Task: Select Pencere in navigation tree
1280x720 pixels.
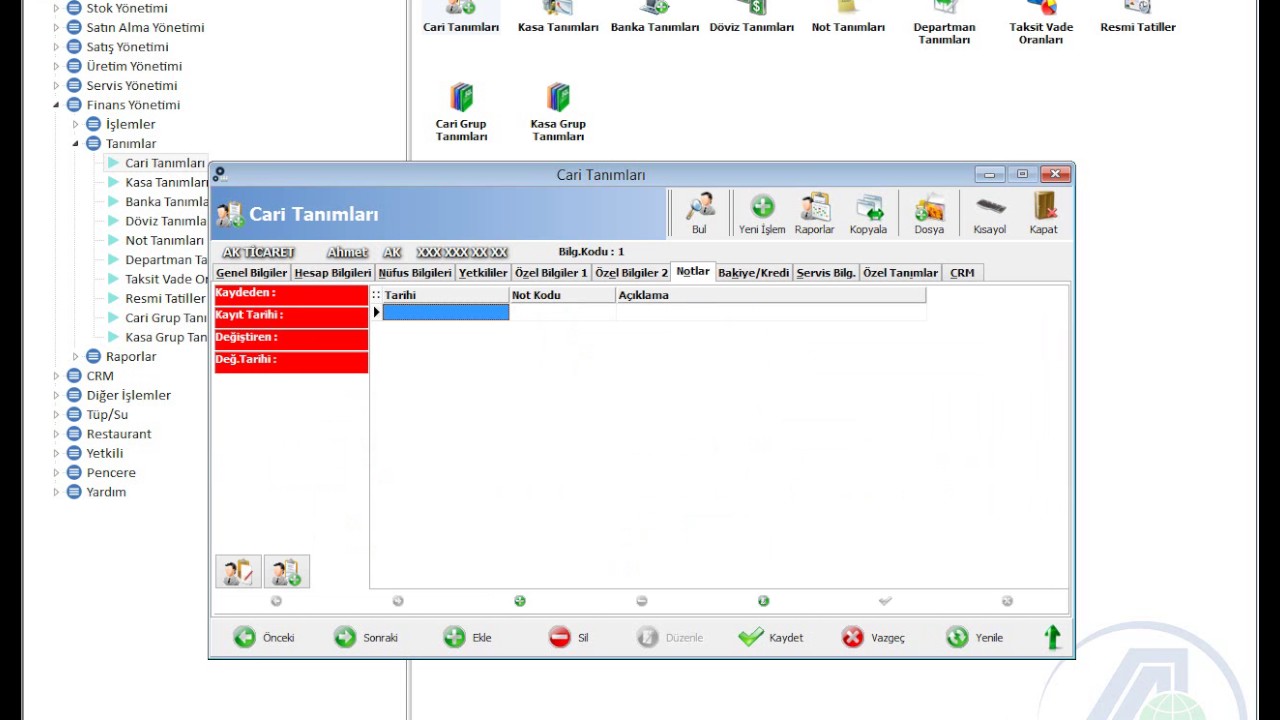Action: 111,472
